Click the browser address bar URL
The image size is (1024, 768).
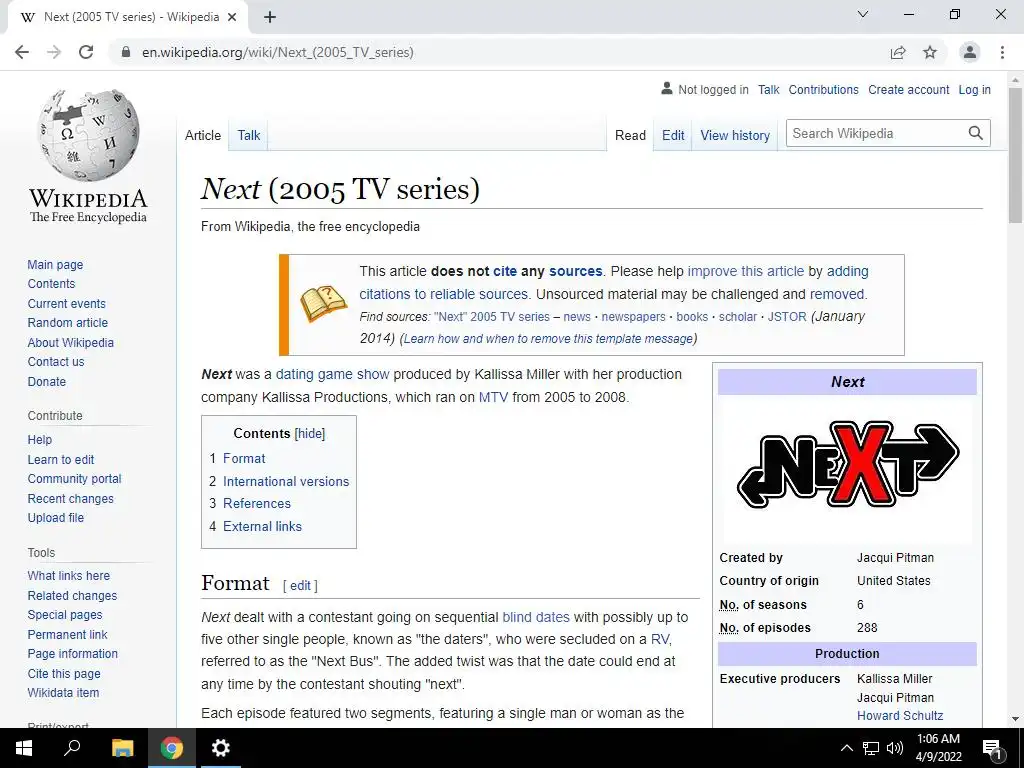(278, 52)
